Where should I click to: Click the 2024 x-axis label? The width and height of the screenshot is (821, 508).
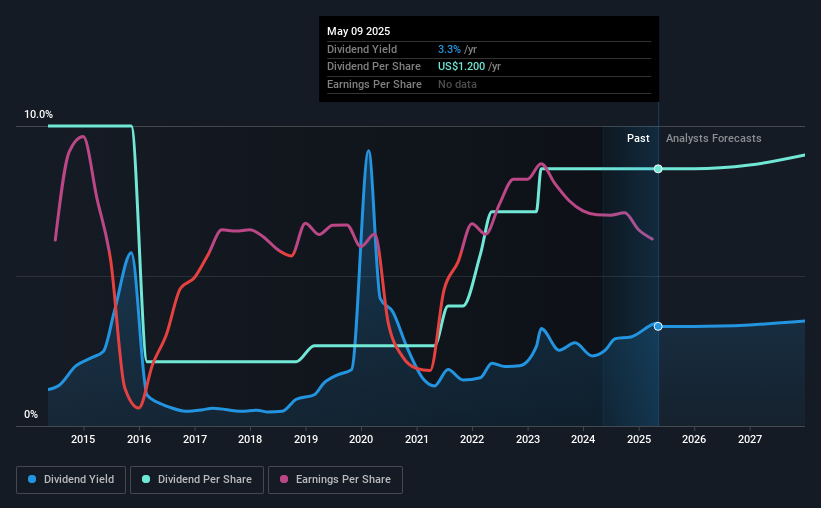(x=583, y=439)
